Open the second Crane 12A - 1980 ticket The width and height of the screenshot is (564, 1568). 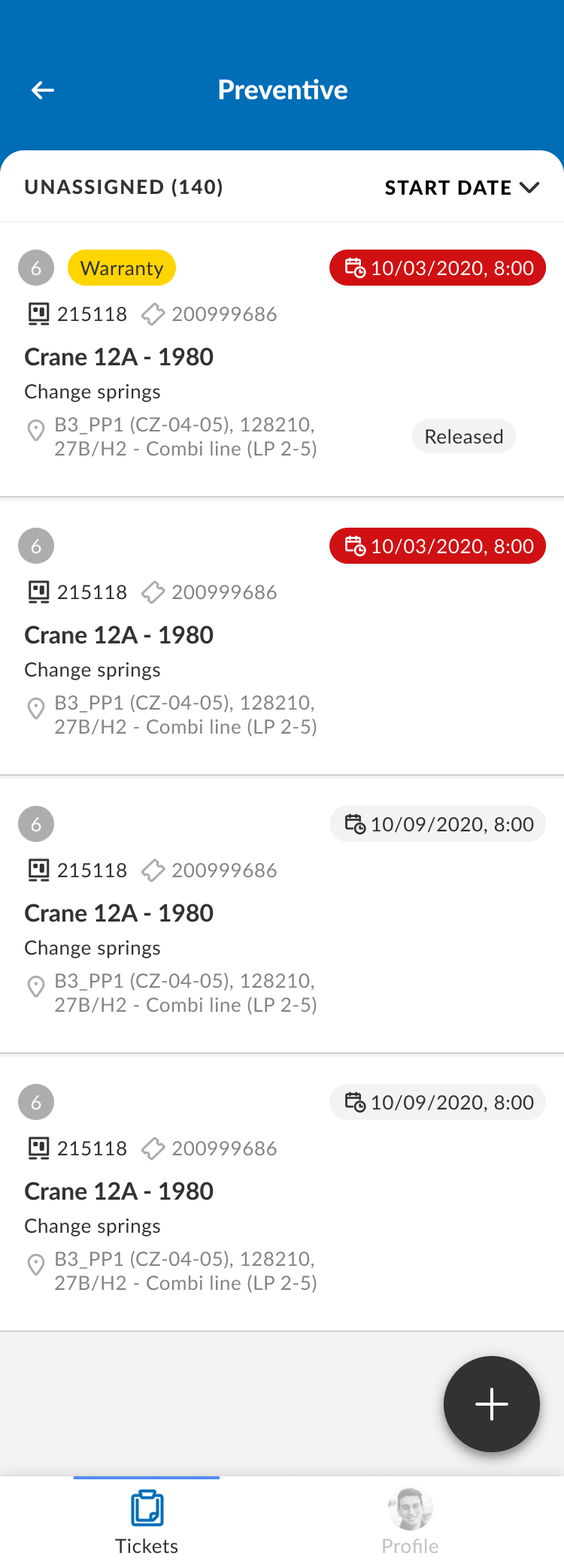tap(119, 635)
